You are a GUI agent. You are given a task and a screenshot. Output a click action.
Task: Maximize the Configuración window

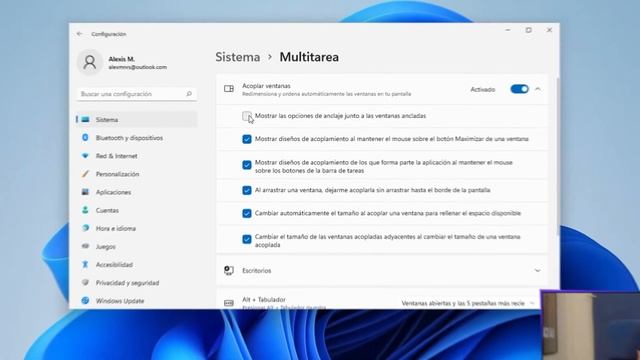click(x=529, y=30)
